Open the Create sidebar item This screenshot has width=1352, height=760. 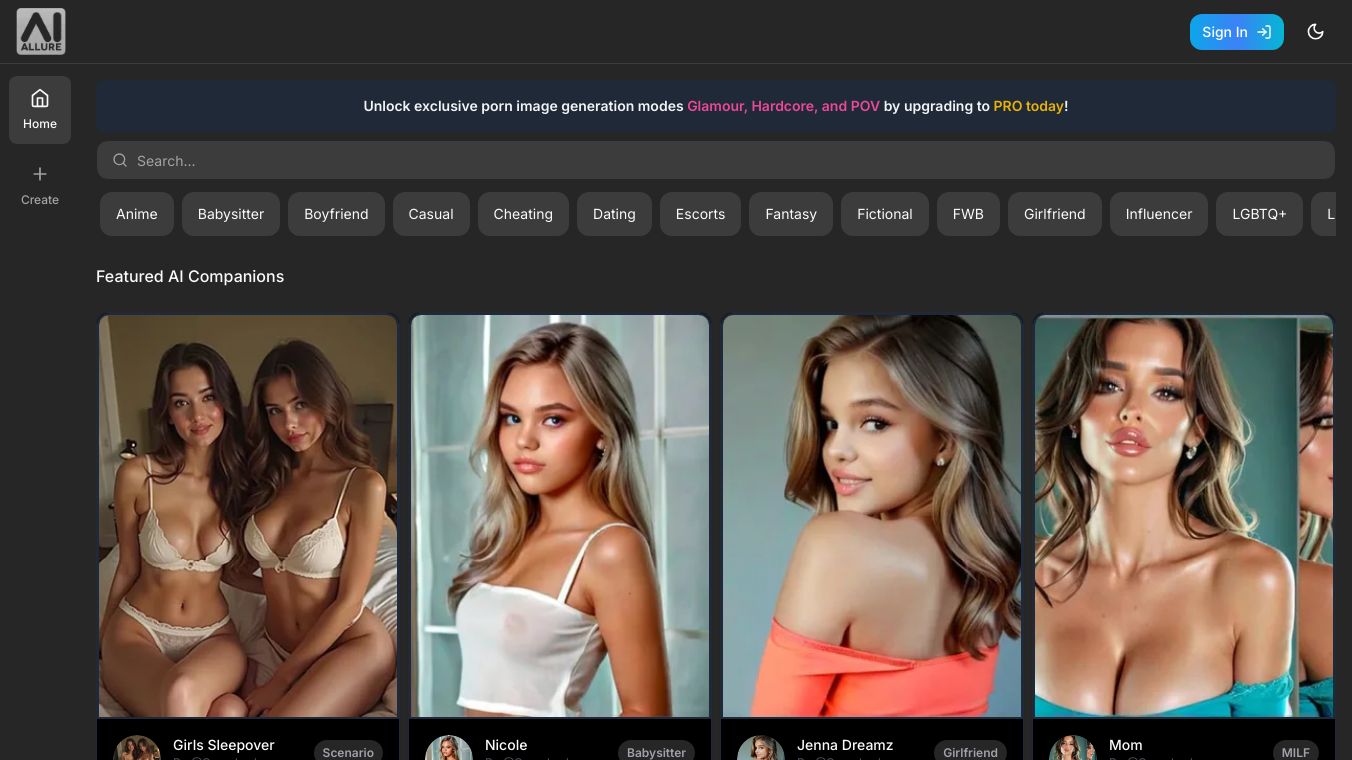click(40, 186)
